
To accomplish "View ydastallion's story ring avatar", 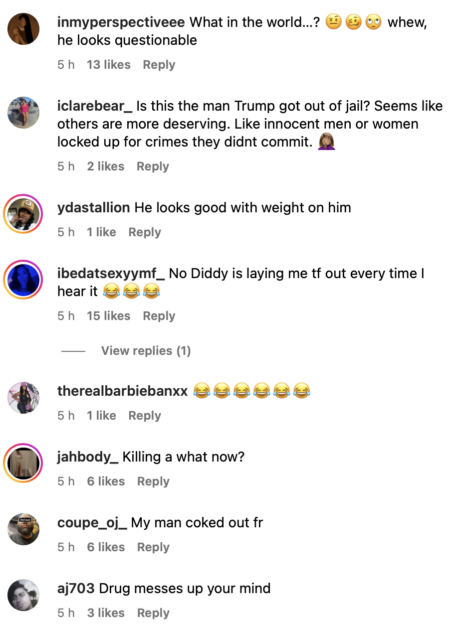I will [x=23, y=214].
